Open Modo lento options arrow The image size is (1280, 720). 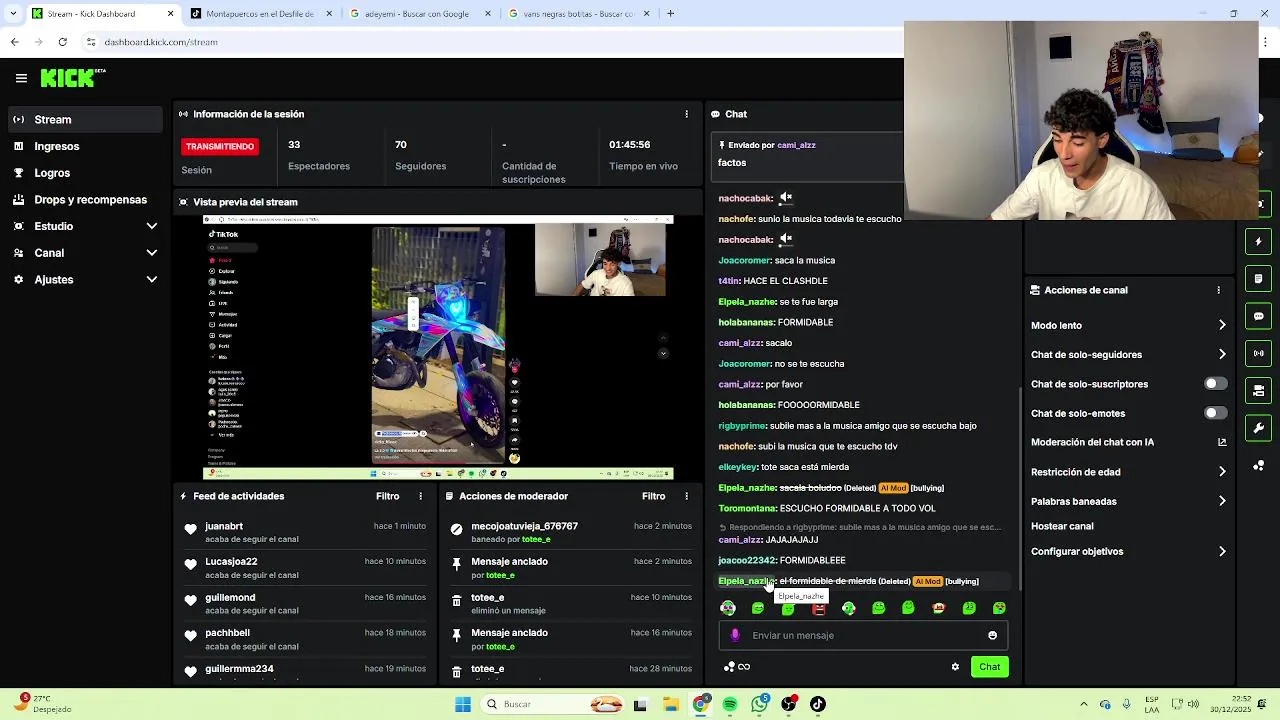coord(1221,325)
